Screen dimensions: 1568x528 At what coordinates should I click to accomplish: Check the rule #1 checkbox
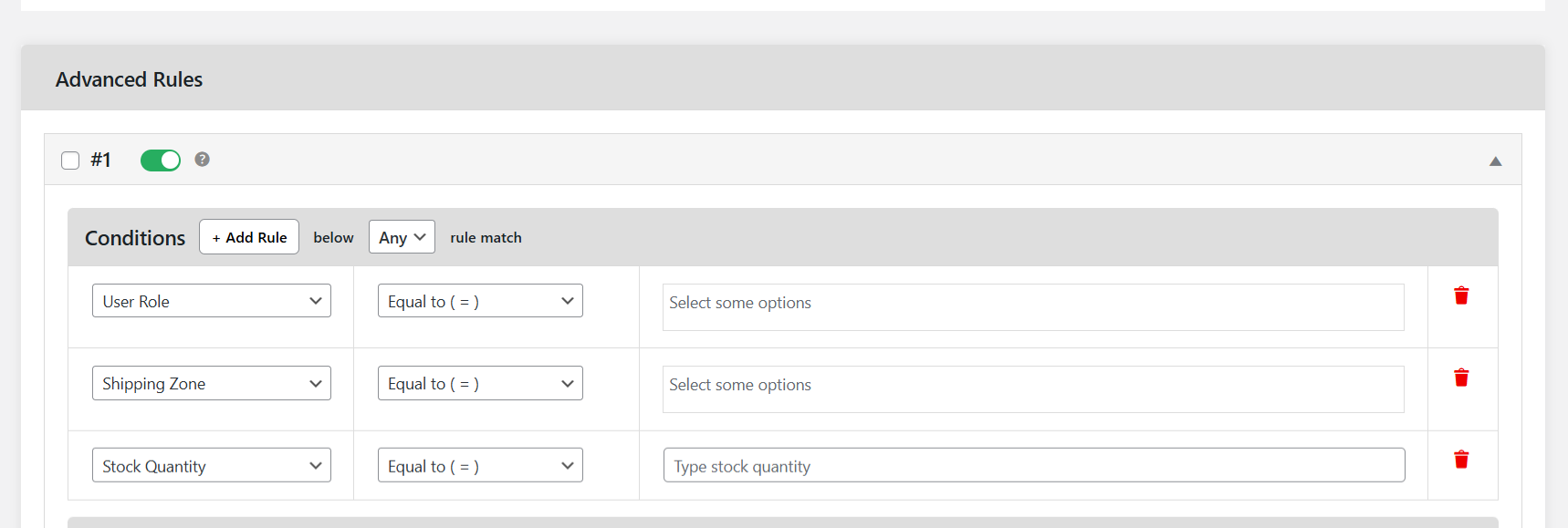(x=70, y=160)
